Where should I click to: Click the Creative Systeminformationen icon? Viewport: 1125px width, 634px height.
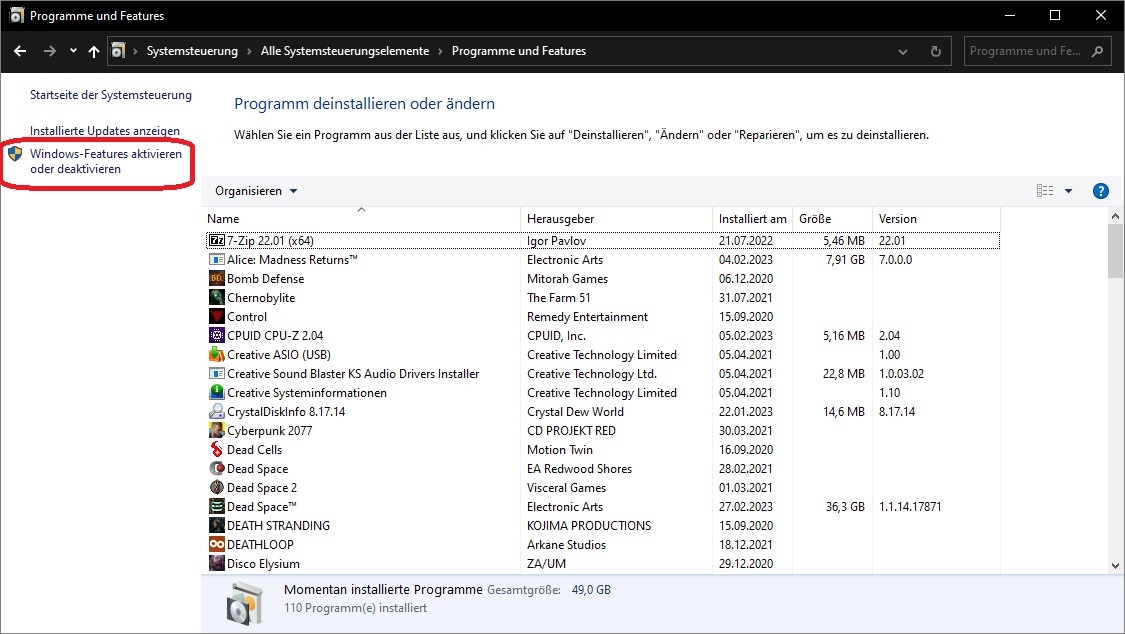click(x=217, y=392)
